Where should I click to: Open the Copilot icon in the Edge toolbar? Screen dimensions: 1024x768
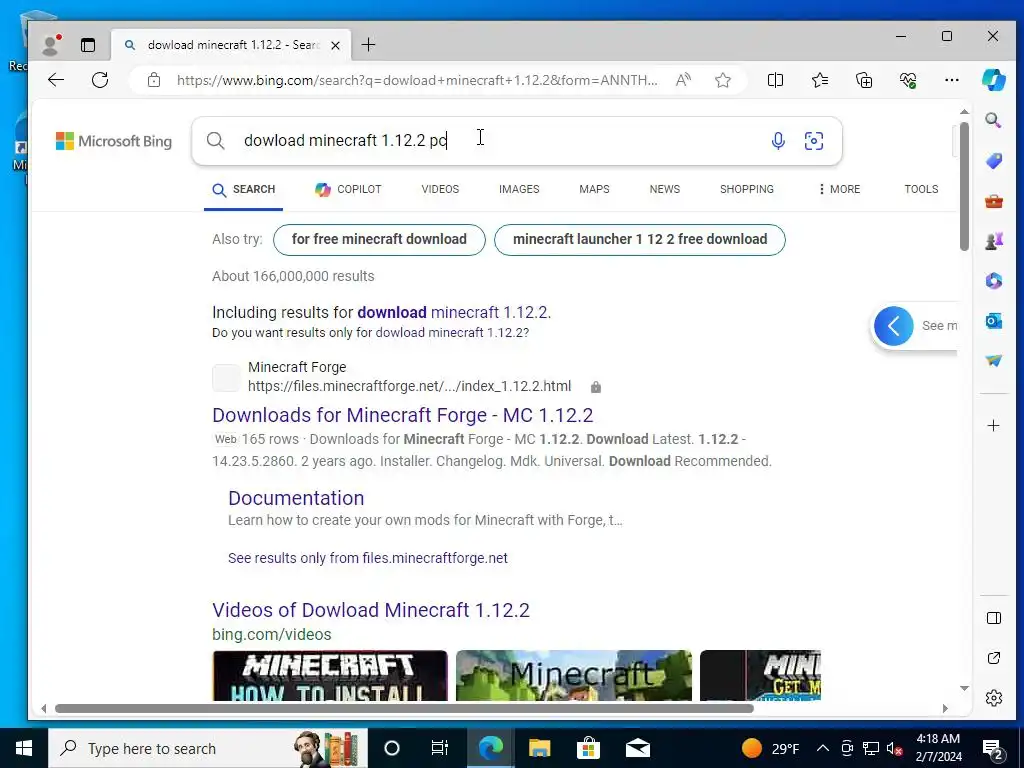click(x=993, y=80)
